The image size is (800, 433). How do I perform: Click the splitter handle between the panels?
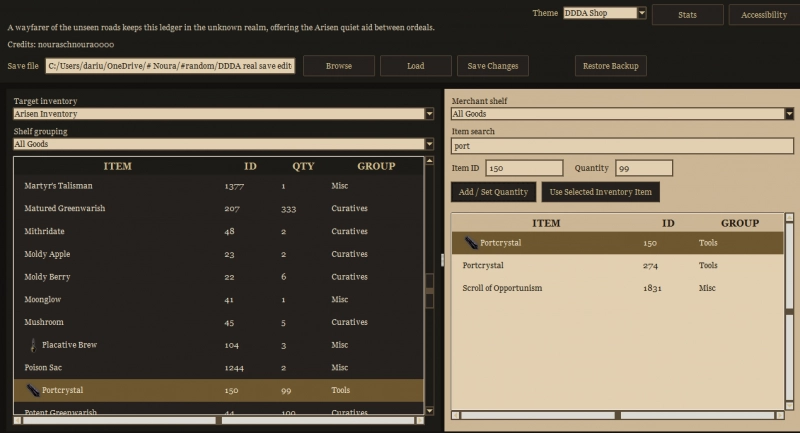442,260
